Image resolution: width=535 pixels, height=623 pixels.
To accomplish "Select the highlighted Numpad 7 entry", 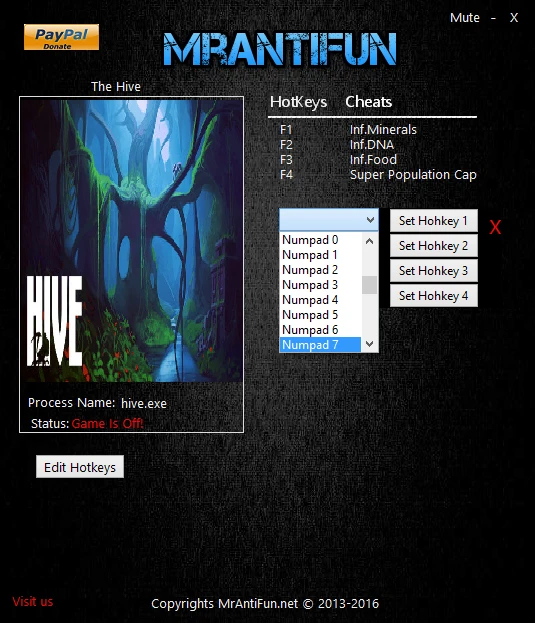I will point(320,344).
